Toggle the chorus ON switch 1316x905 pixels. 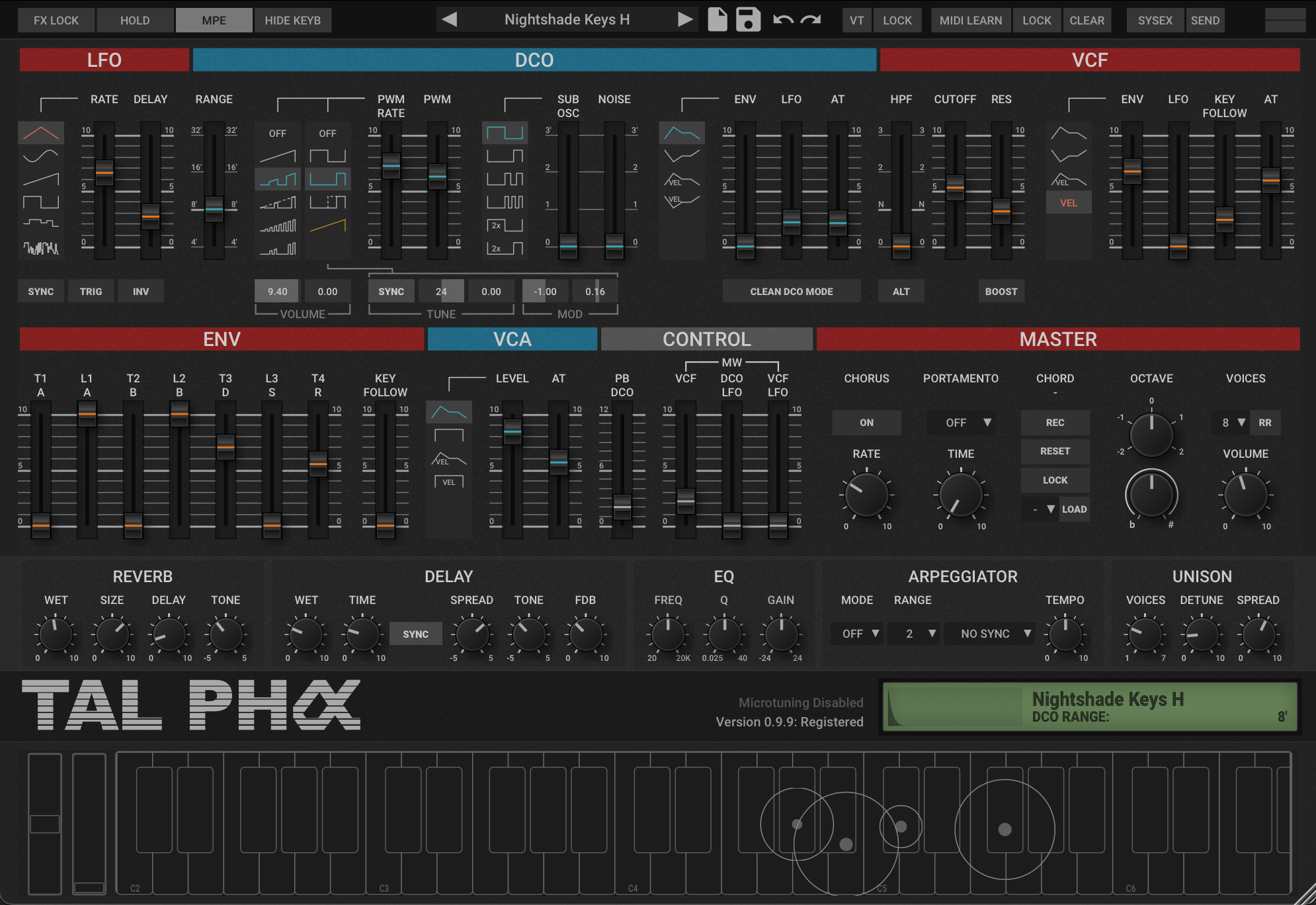(x=866, y=423)
